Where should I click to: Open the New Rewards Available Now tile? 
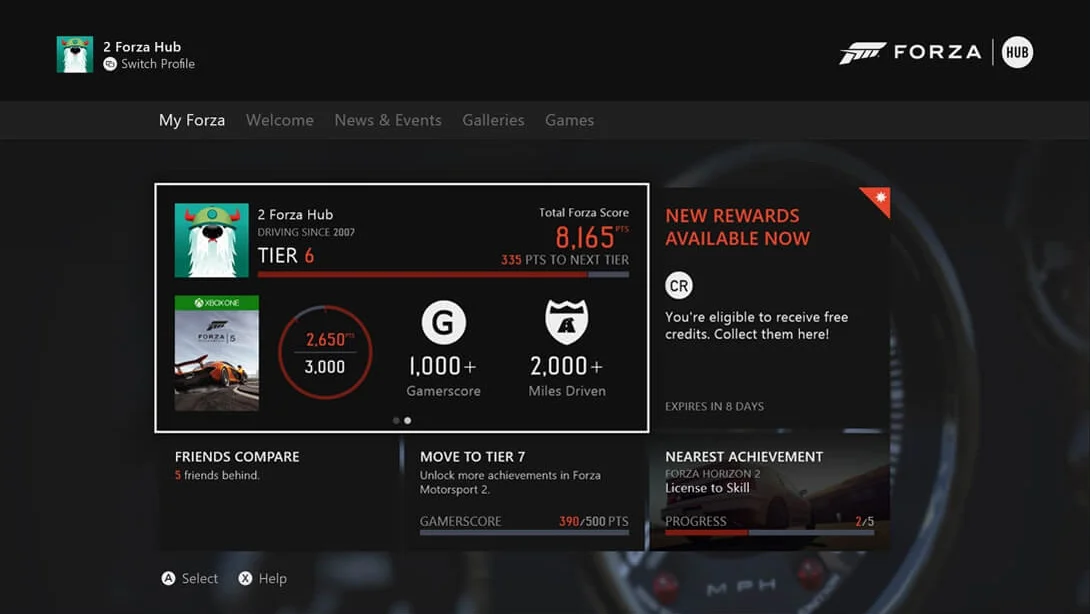click(770, 308)
